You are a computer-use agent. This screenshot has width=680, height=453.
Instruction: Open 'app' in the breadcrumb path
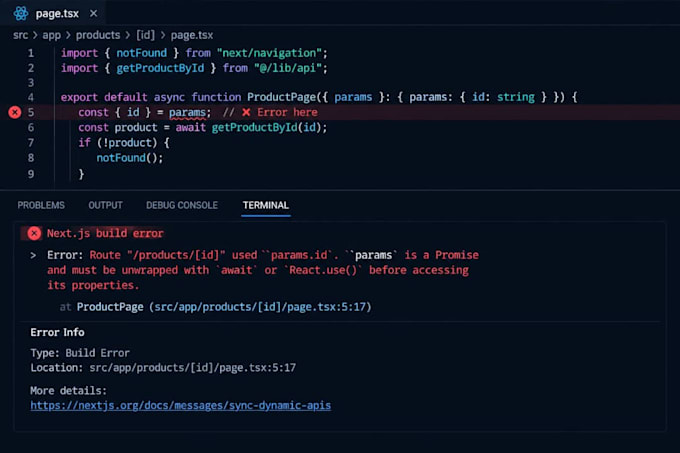52,35
